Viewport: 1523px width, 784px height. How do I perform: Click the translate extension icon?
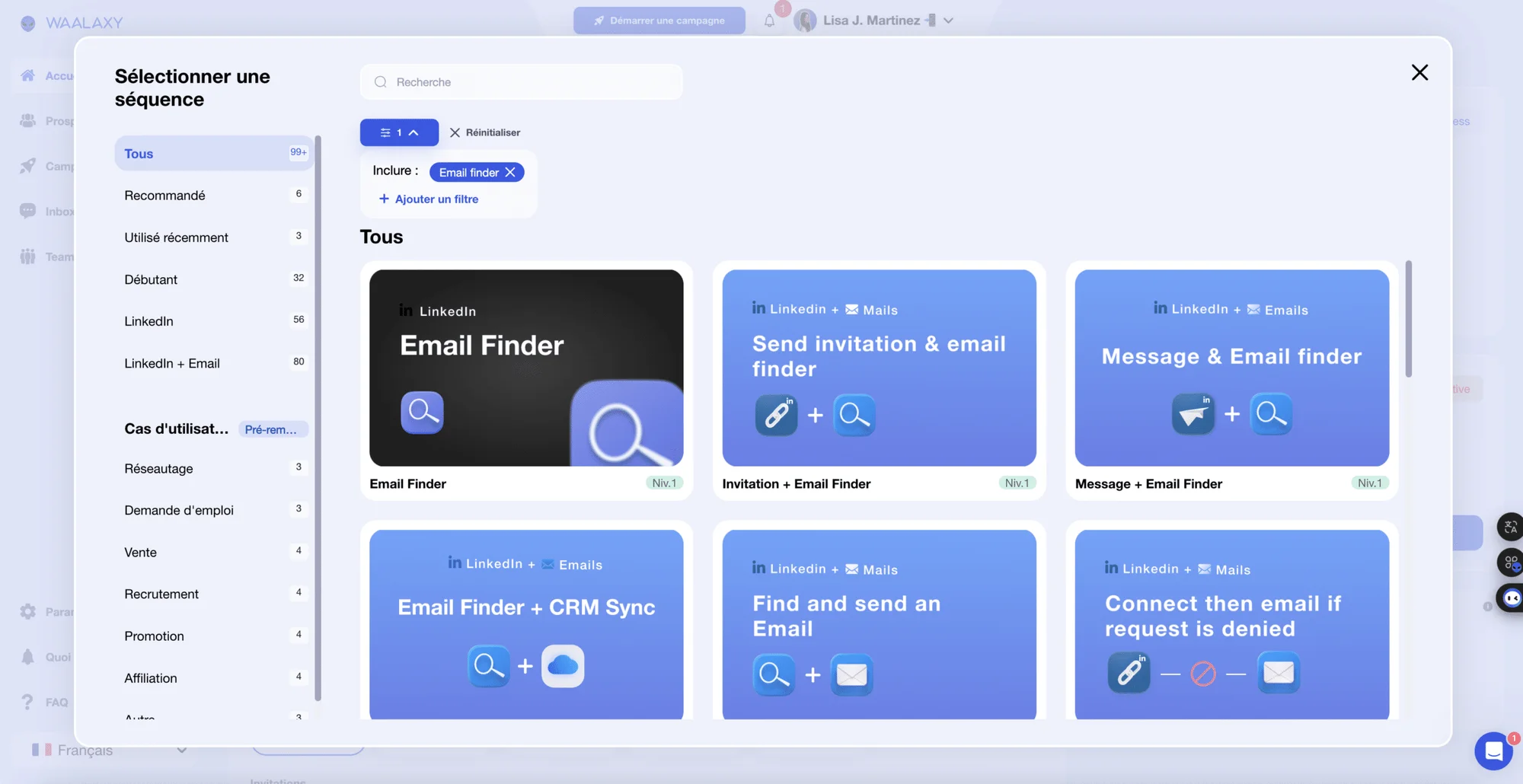point(1511,527)
